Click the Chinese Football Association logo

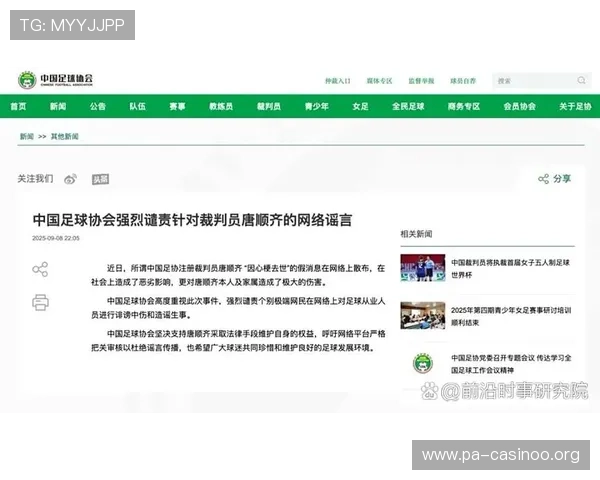[x=55, y=80]
